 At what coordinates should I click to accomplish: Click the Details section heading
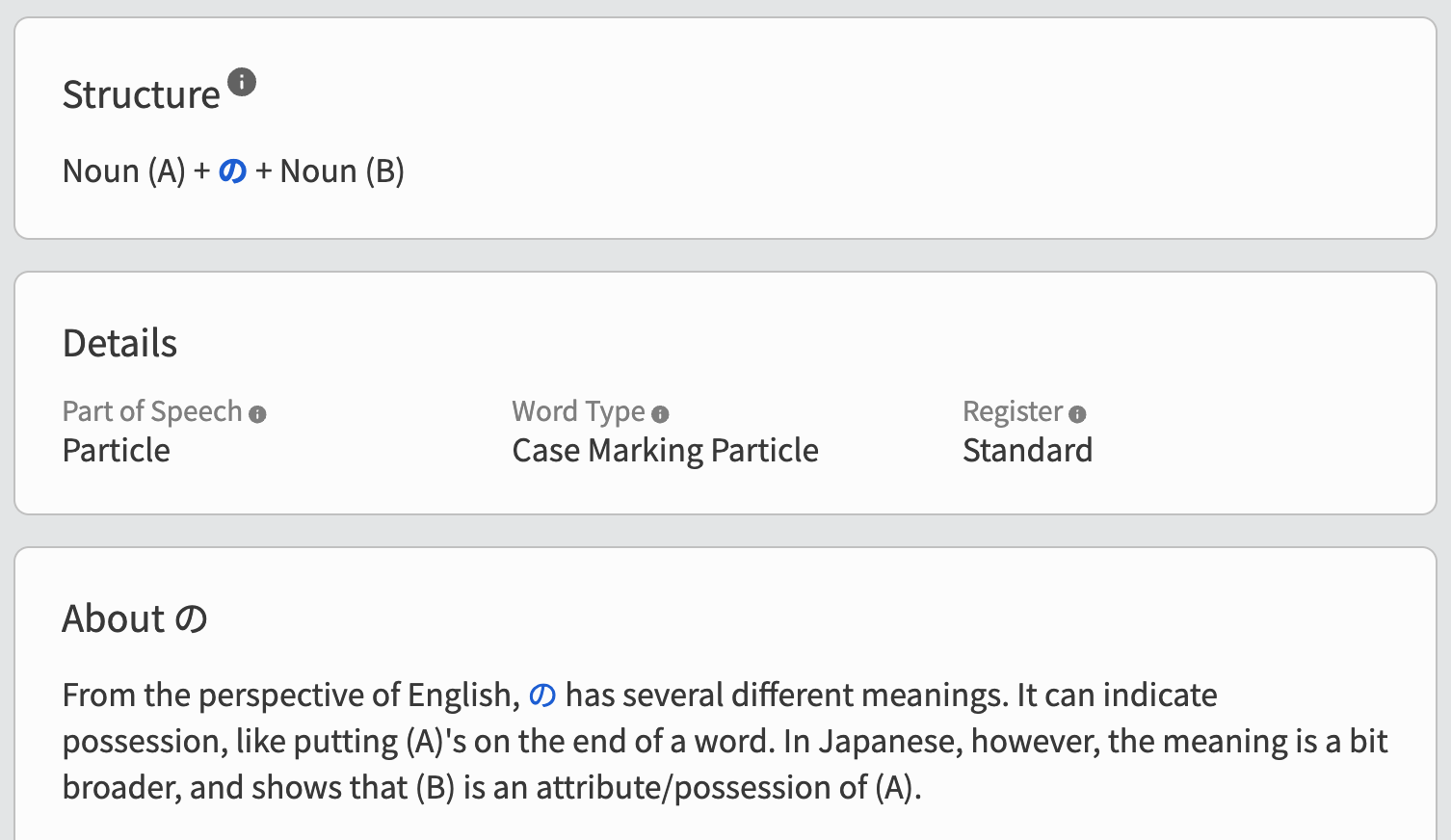coord(120,344)
